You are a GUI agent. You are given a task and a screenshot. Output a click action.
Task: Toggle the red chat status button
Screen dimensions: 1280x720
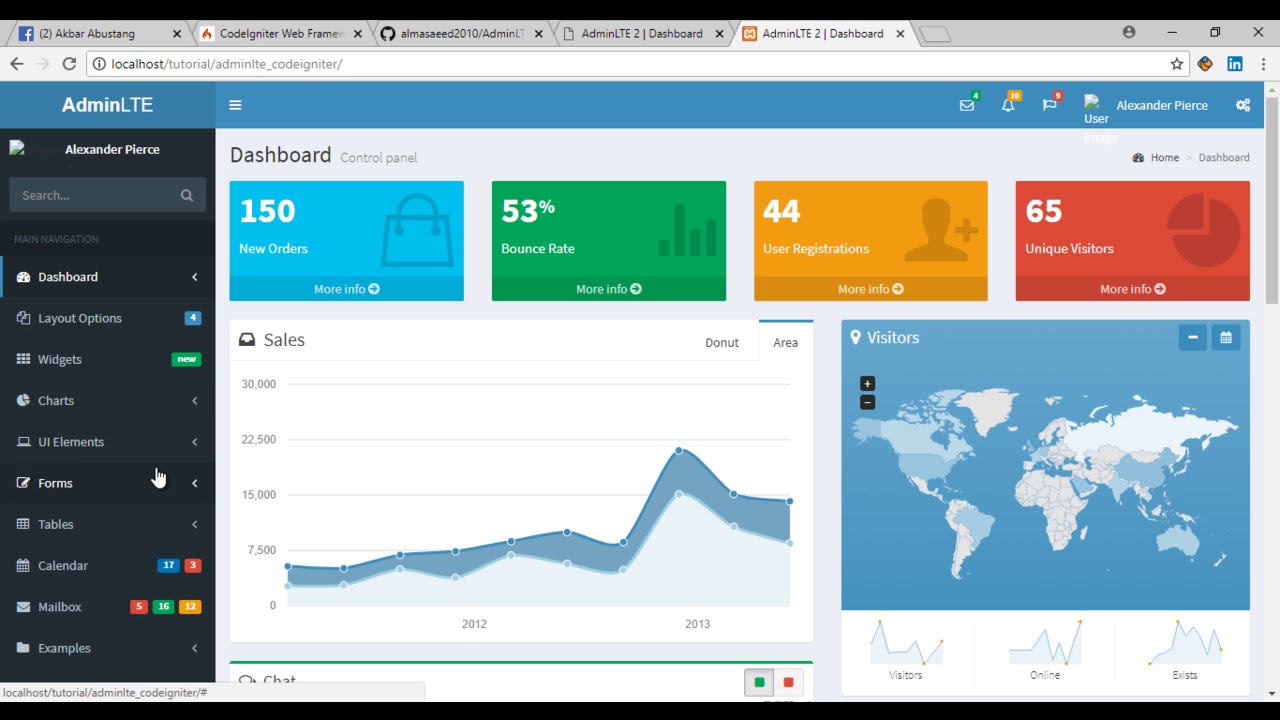point(788,682)
